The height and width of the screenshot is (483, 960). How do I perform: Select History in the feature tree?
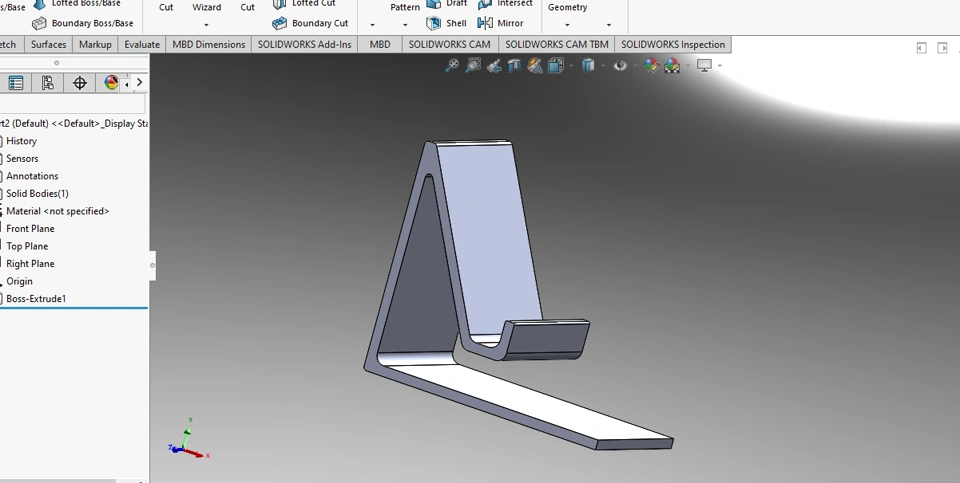pyautogui.click(x=21, y=141)
